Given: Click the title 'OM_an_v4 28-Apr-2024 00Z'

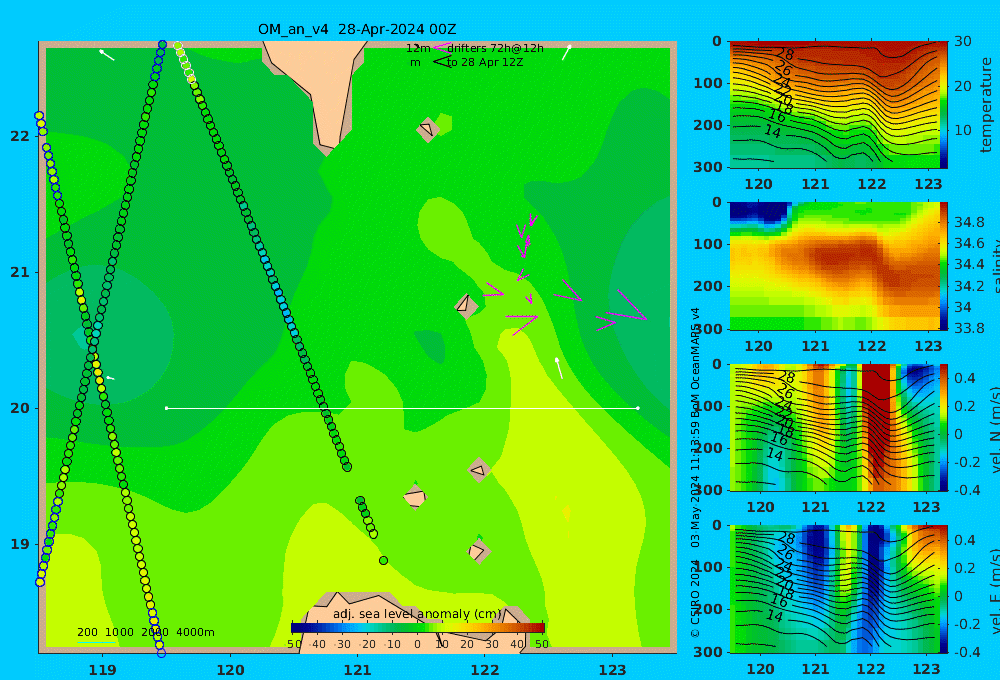Looking at the screenshot, I should [357, 29].
